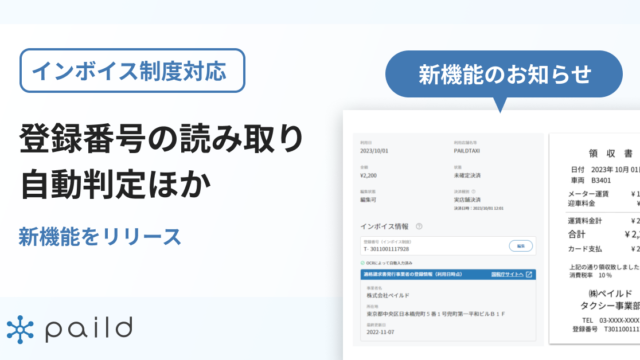Click the OCR auto-input status text

[x=389, y=263]
